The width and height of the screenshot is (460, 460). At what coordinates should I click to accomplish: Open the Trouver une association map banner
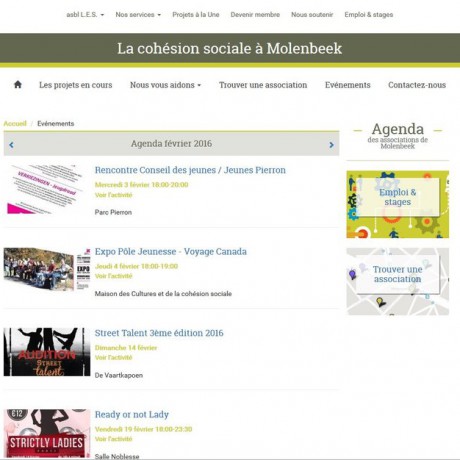[x=398, y=281]
